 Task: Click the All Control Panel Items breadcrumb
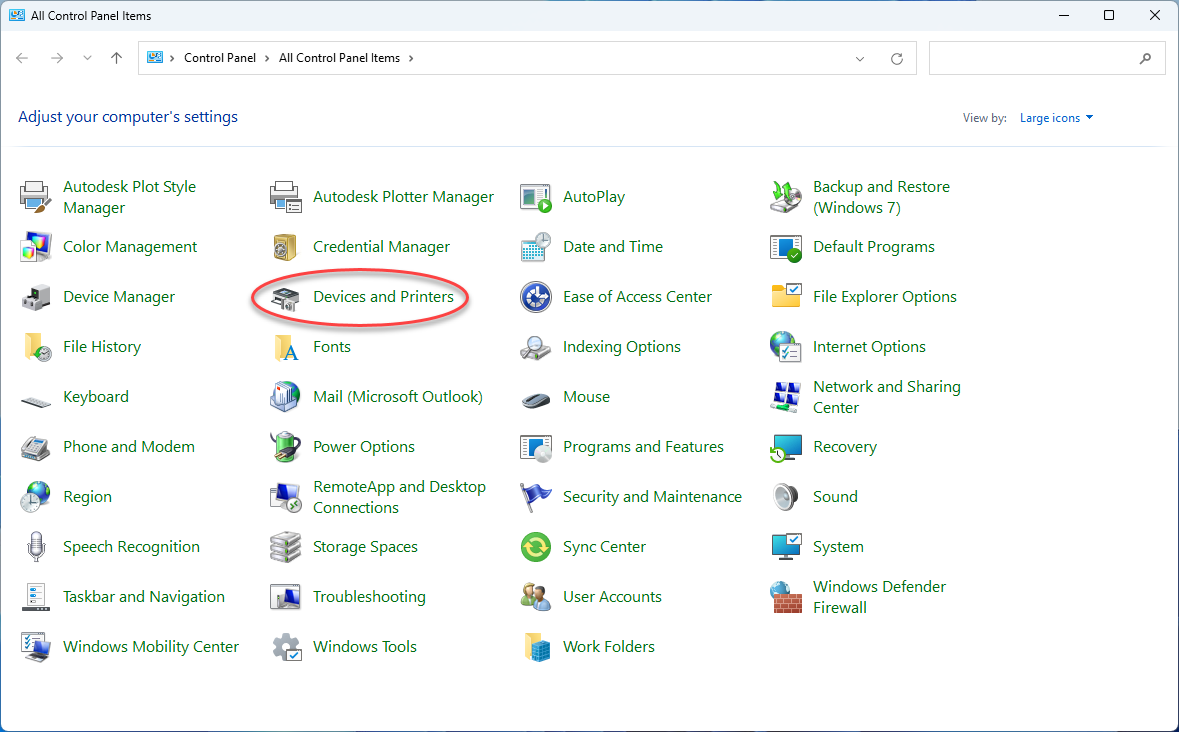339,58
